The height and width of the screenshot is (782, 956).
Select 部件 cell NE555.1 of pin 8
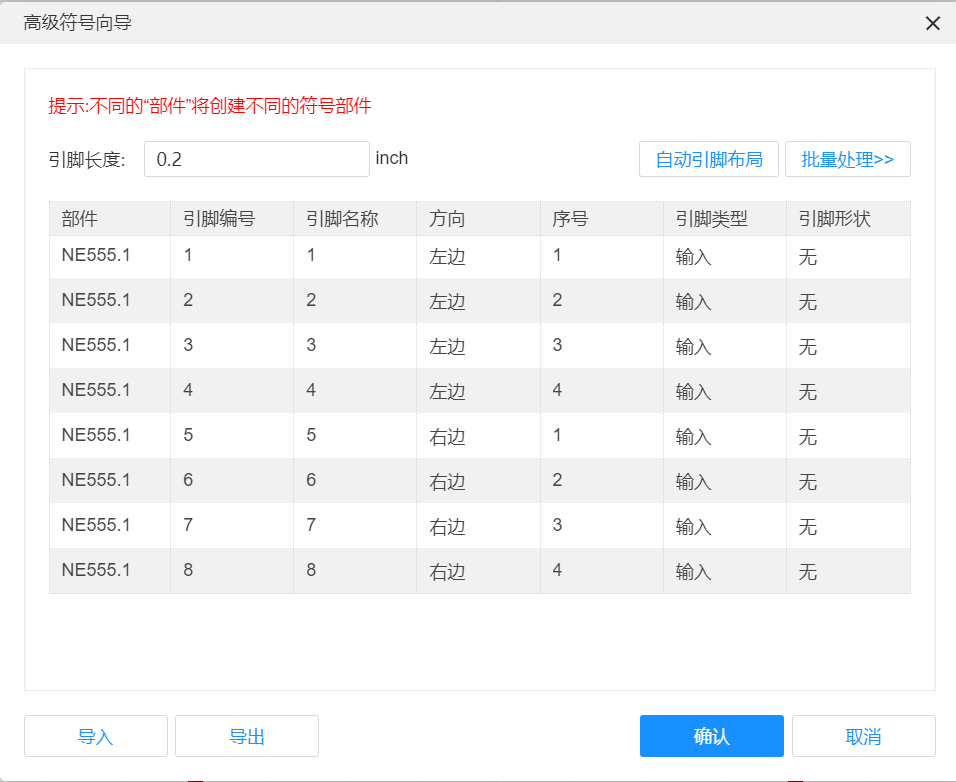point(110,571)
